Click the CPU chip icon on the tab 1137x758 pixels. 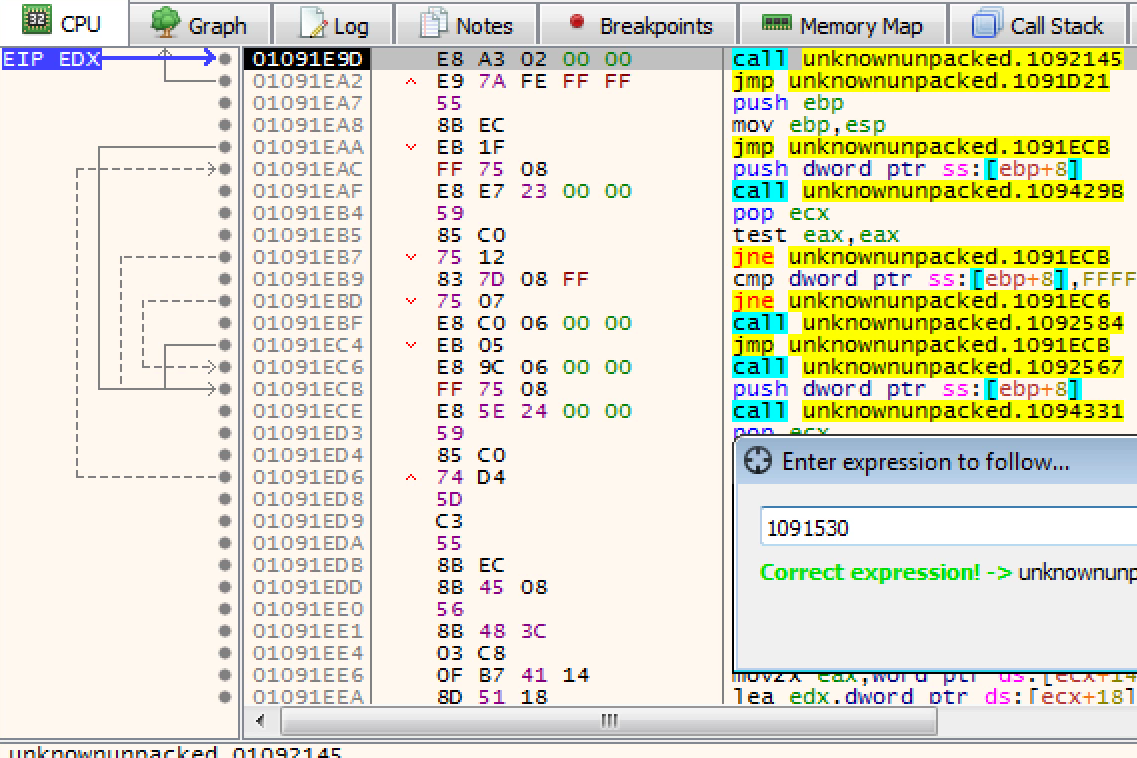[x=38, y=22]
